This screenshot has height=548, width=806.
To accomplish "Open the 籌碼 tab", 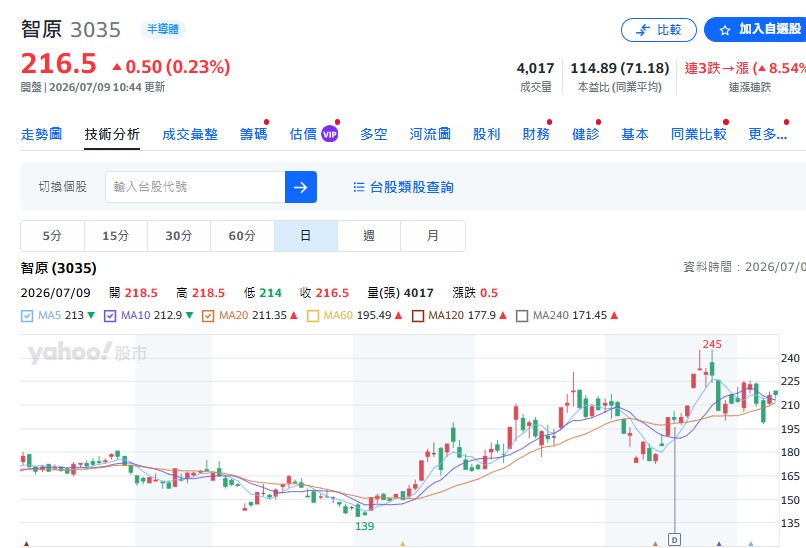I will click(x=253, y=134).
